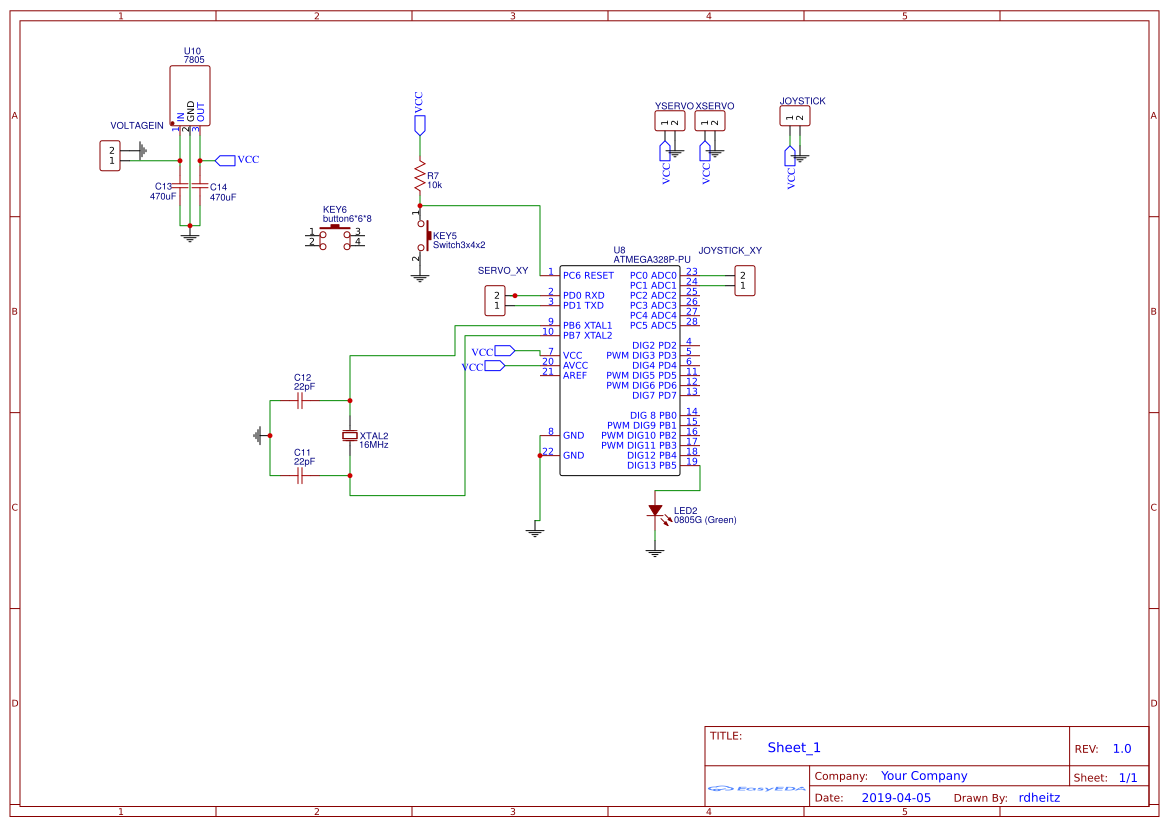This screenshot has width=1169, height=827.
Task: Select the 16MHz crystal XTAL2
Action: 350,435
